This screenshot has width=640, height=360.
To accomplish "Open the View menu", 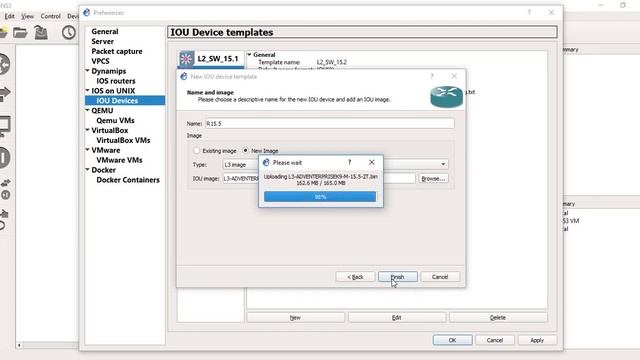I will 27,16.
